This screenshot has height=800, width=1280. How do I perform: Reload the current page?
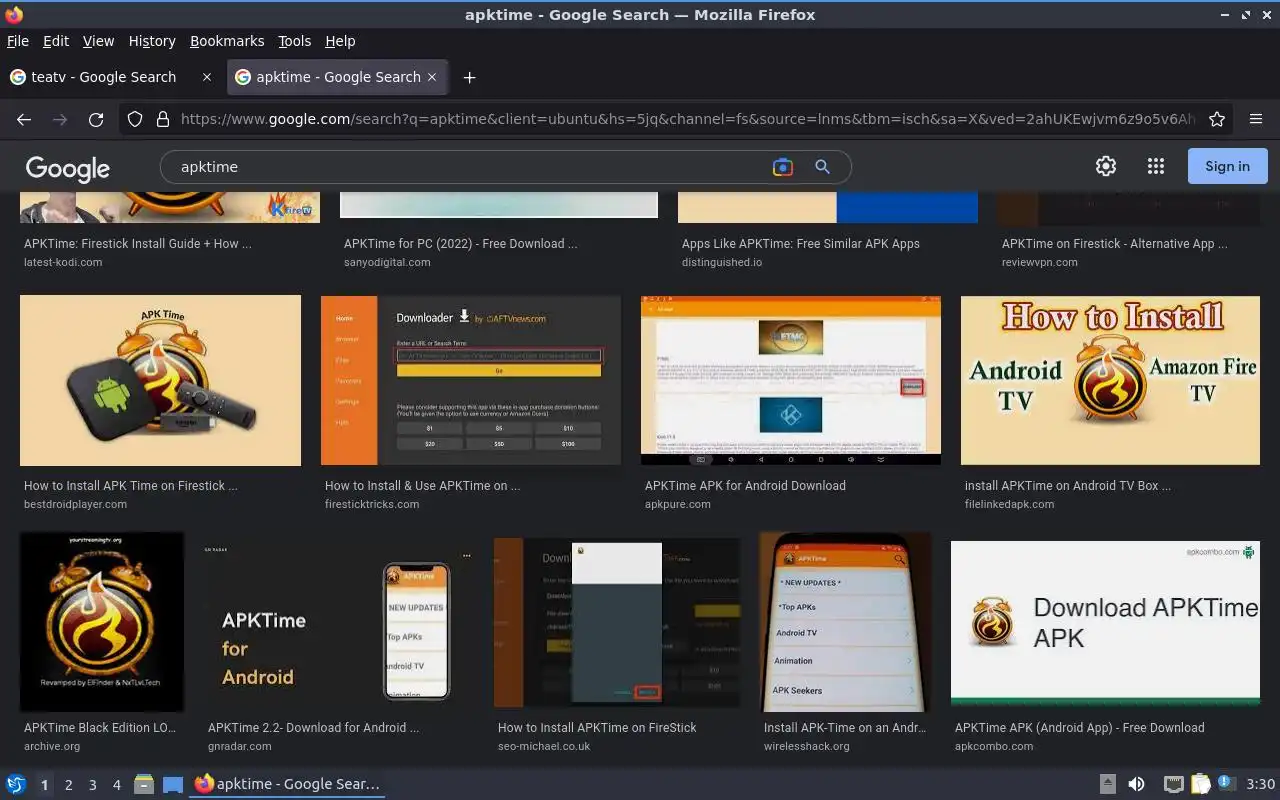[x=96, y=119]
